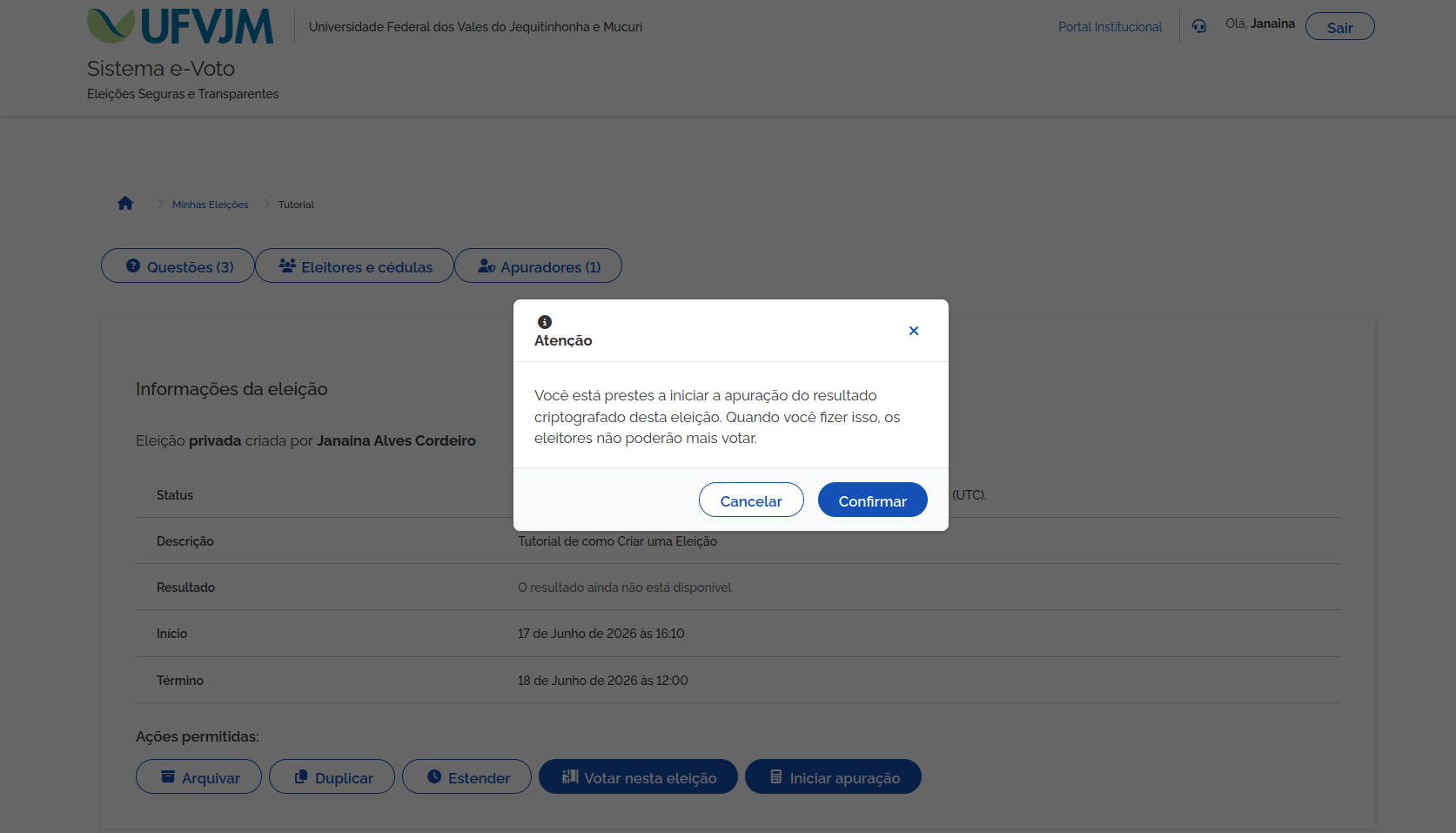1456x833 pixels.
Task: Click copy icon in Duplicar
Action: click(301, 776)
